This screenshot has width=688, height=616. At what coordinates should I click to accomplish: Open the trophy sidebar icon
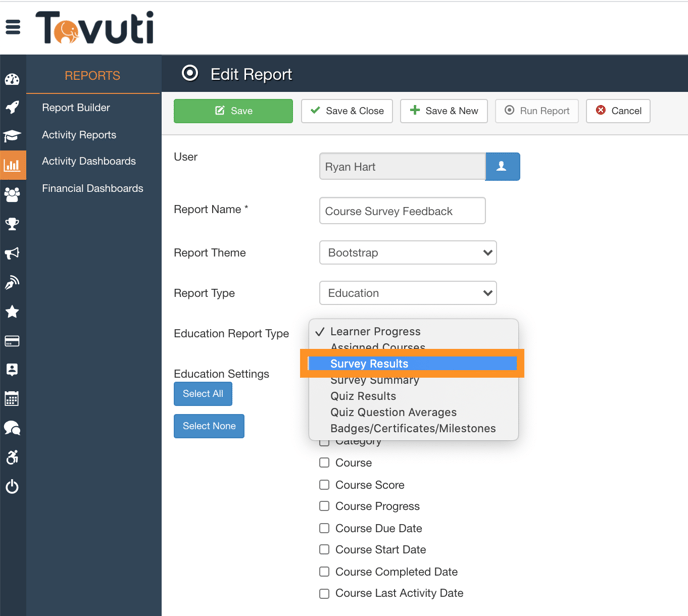[x=12, y=224]
